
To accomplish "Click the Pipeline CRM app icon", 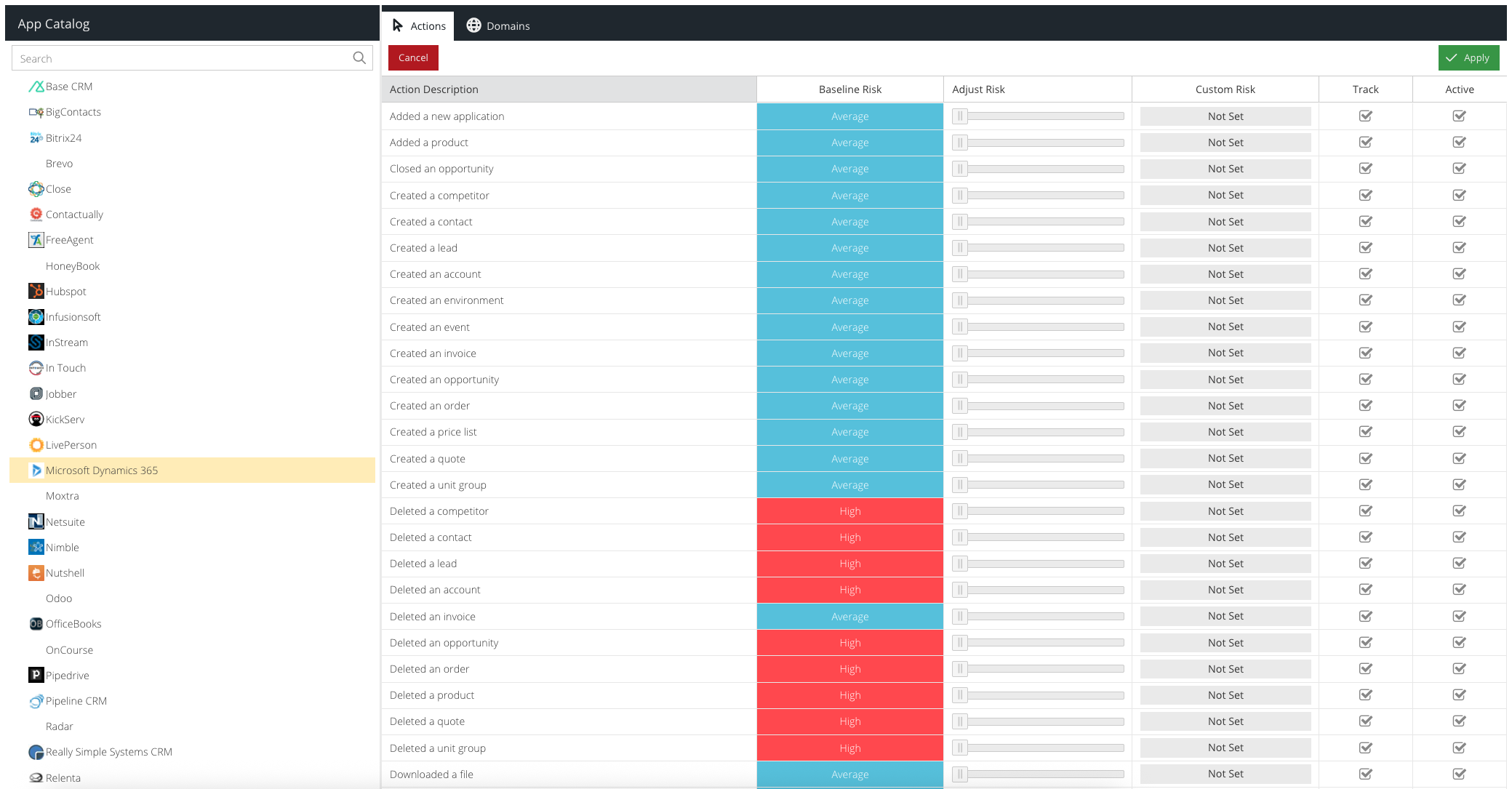I will [x=36, y=701].
